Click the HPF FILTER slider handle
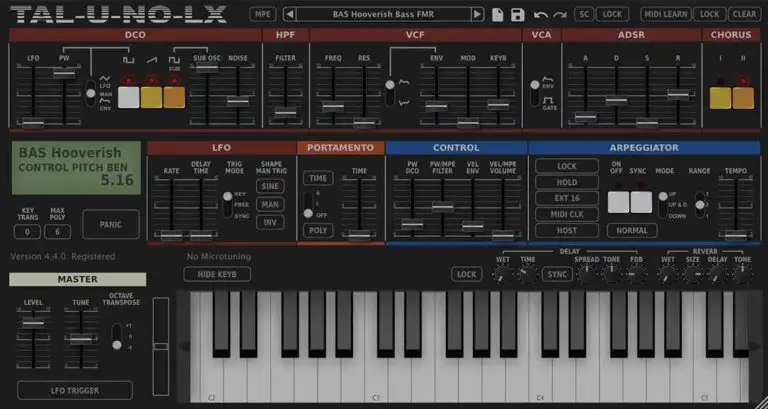Screen dimensions: 768x409 point(285,112)
